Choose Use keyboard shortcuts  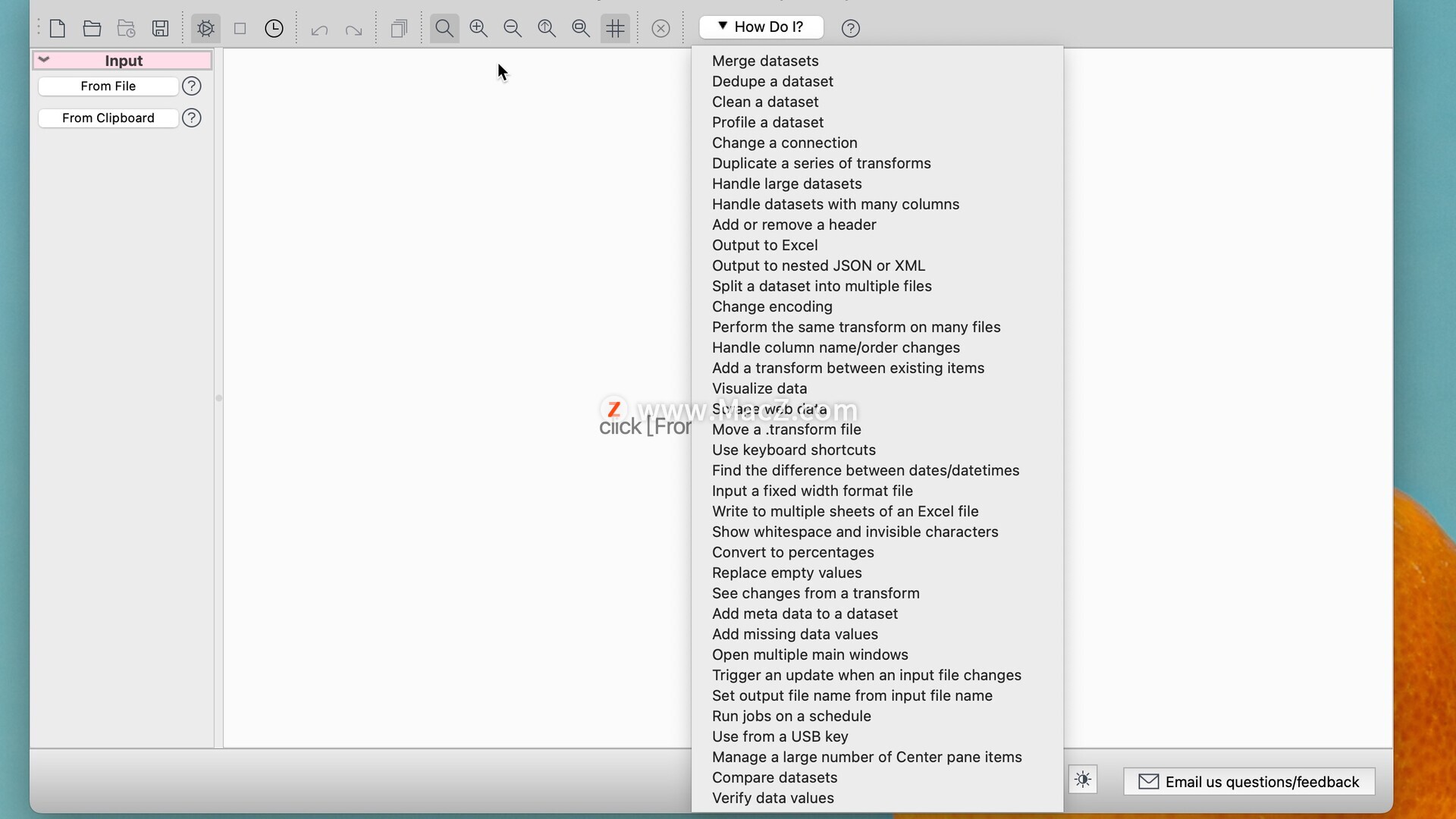coord(877,450)
